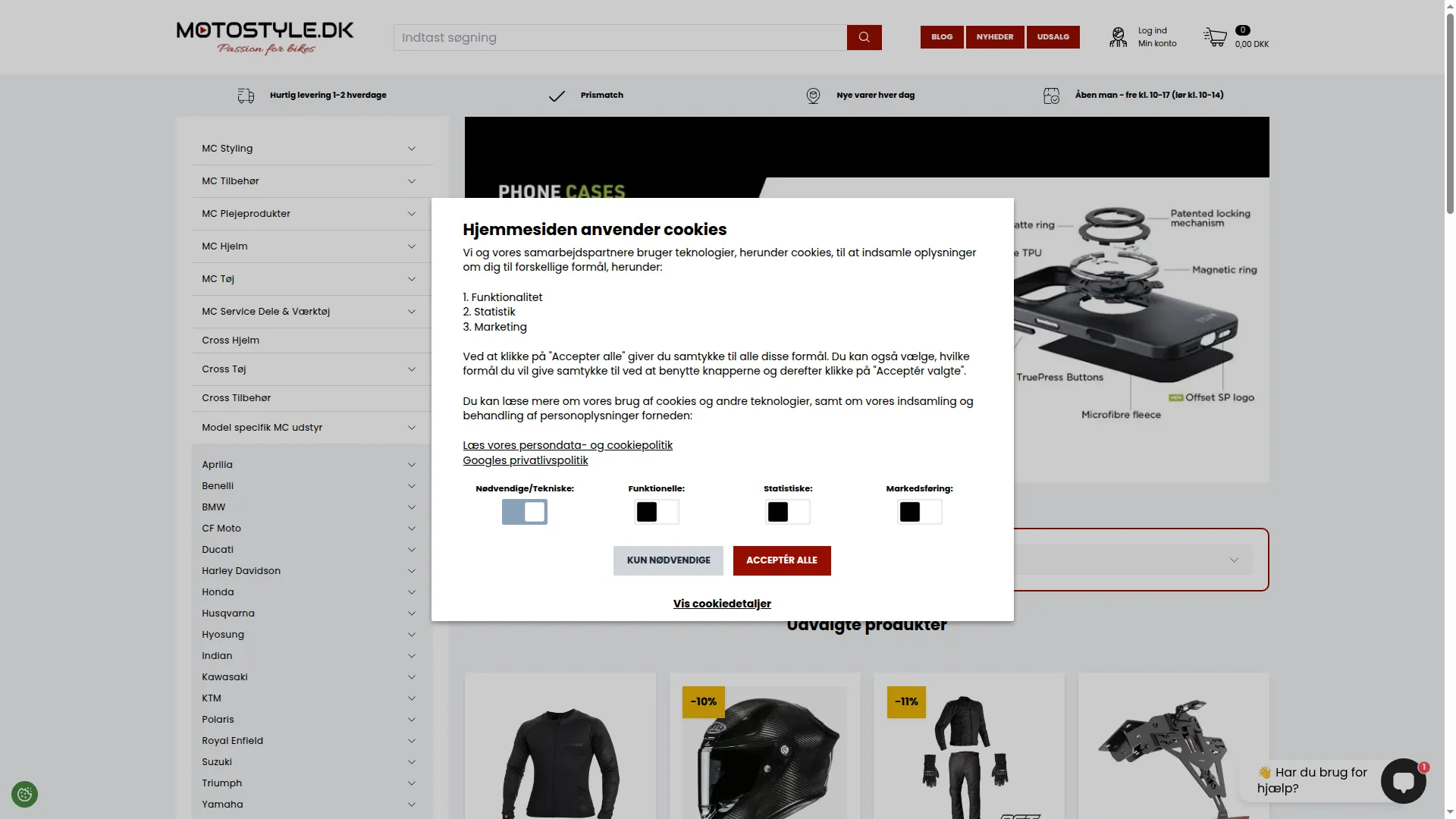Open the cookie settings badge icon

tap(24, 794)
